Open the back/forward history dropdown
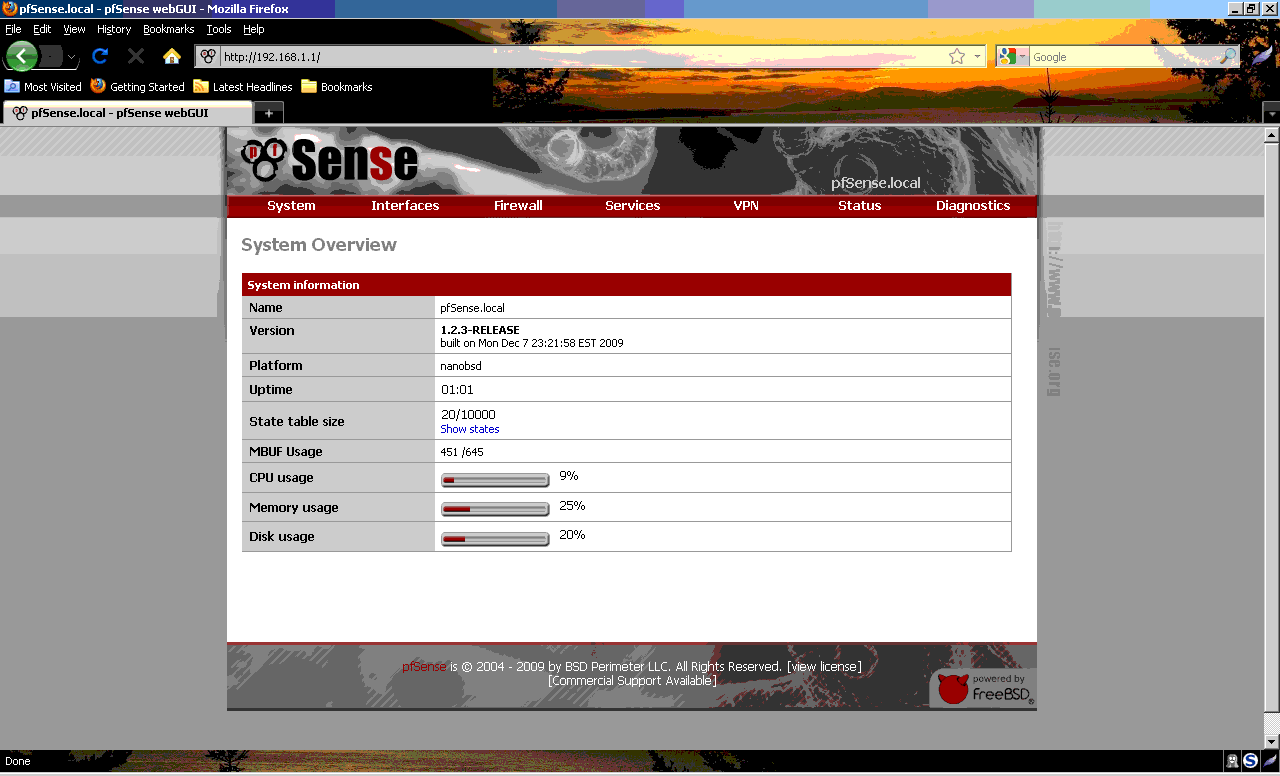 pyautogui.click(x=71, y=57)
